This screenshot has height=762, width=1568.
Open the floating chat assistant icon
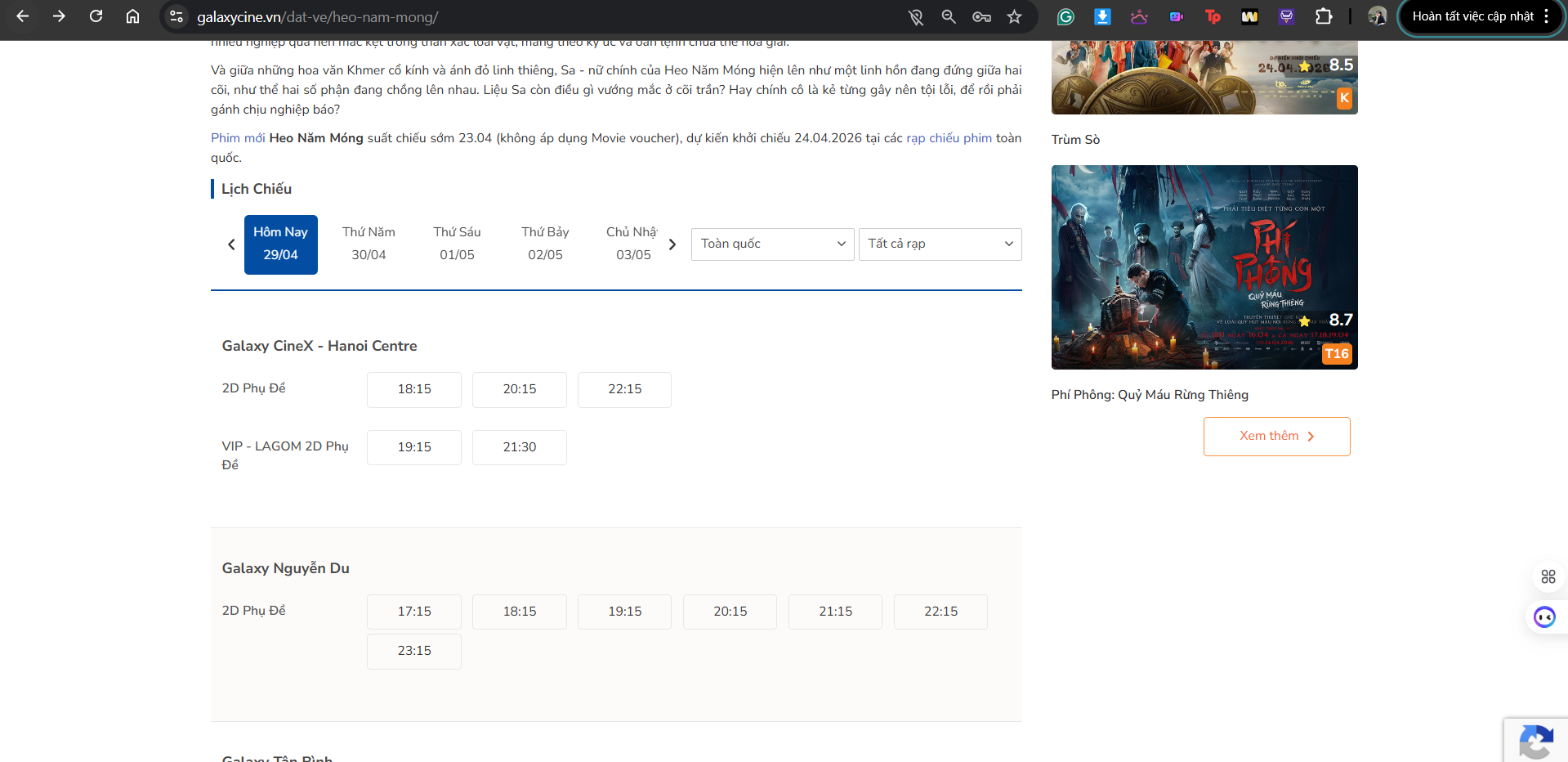pyautogui.click(x=1544, y=617)
